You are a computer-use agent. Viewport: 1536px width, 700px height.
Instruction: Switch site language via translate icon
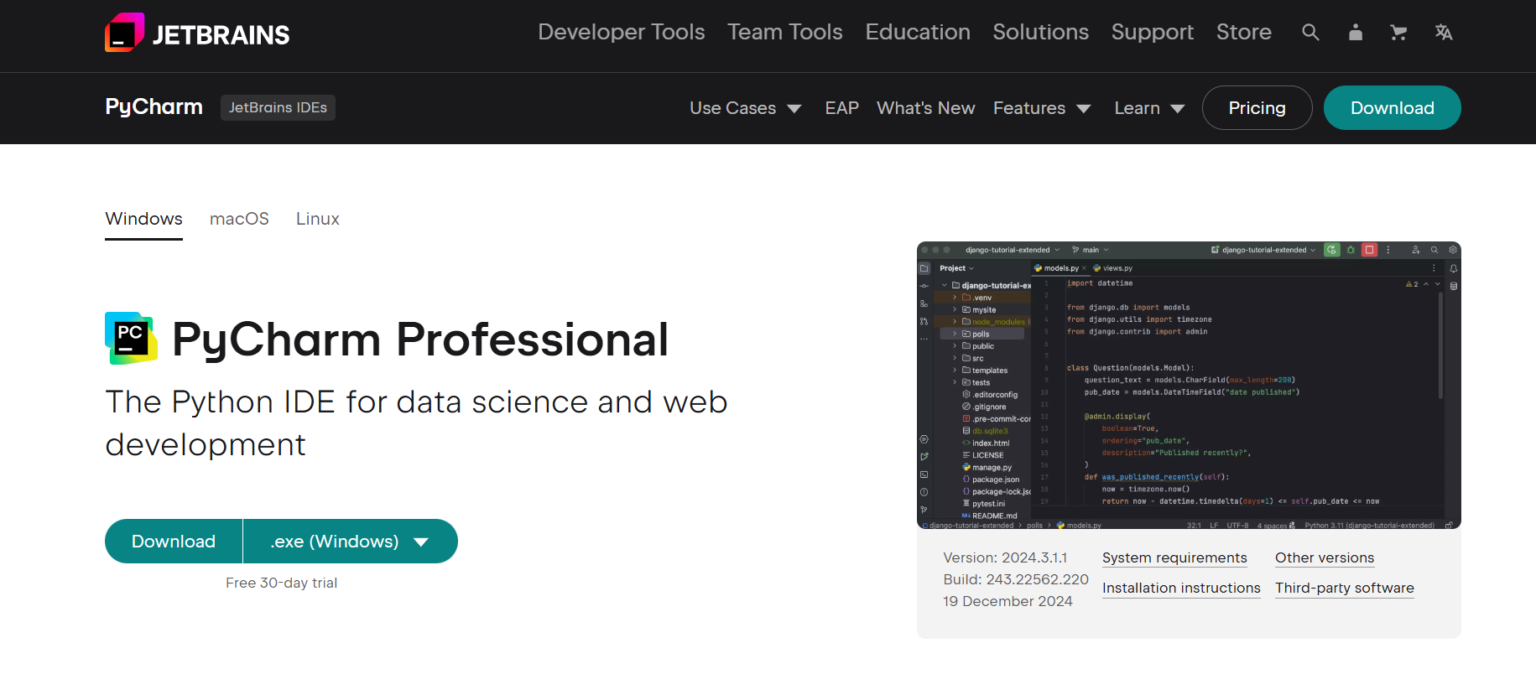click(x=1443, y=31)
